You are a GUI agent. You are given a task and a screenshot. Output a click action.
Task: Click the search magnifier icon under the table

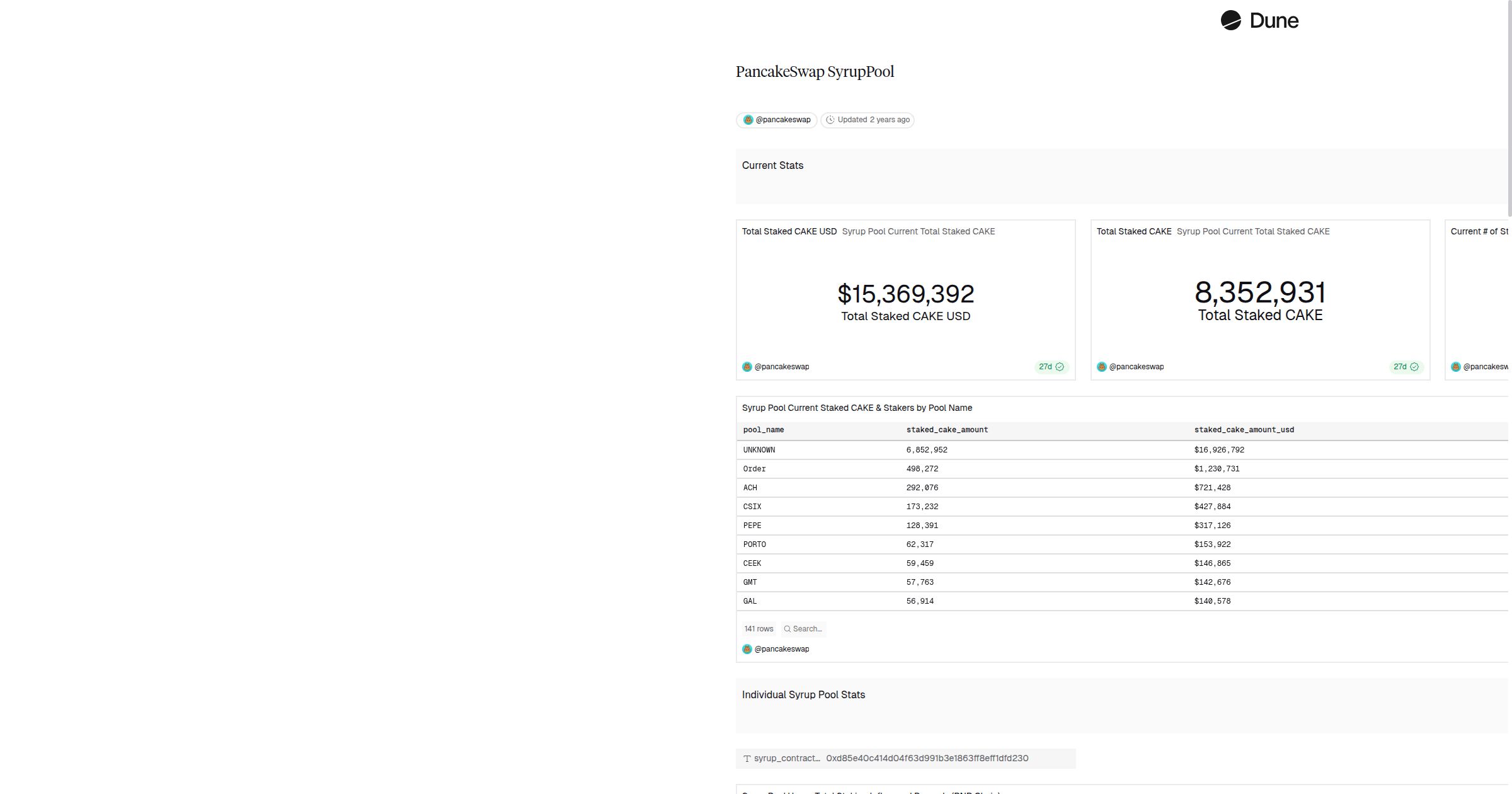pyautogui.click(x=787, y=629)
